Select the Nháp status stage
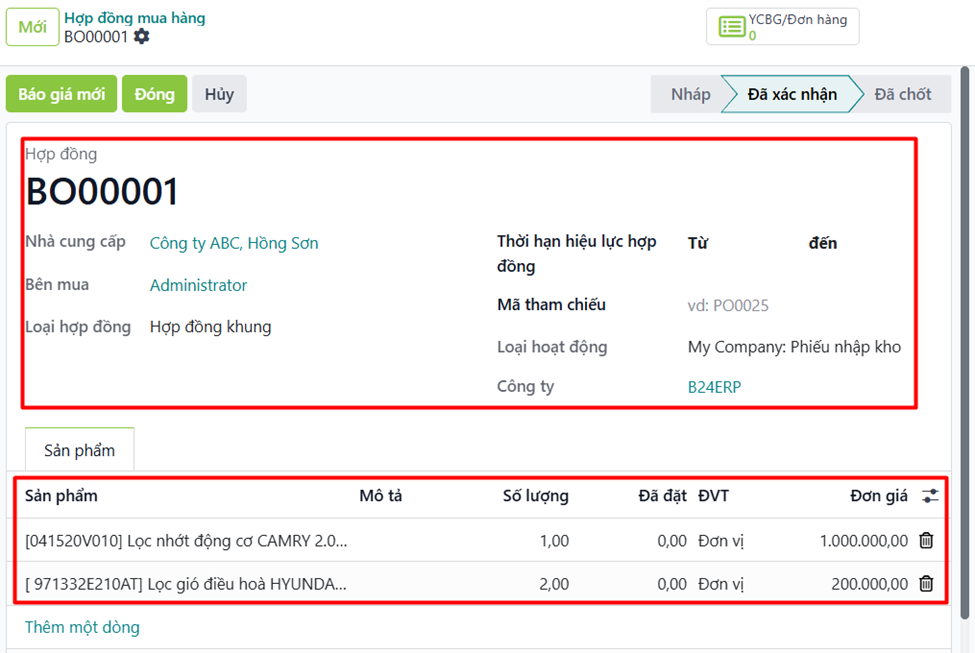 (x=690, y=94)
